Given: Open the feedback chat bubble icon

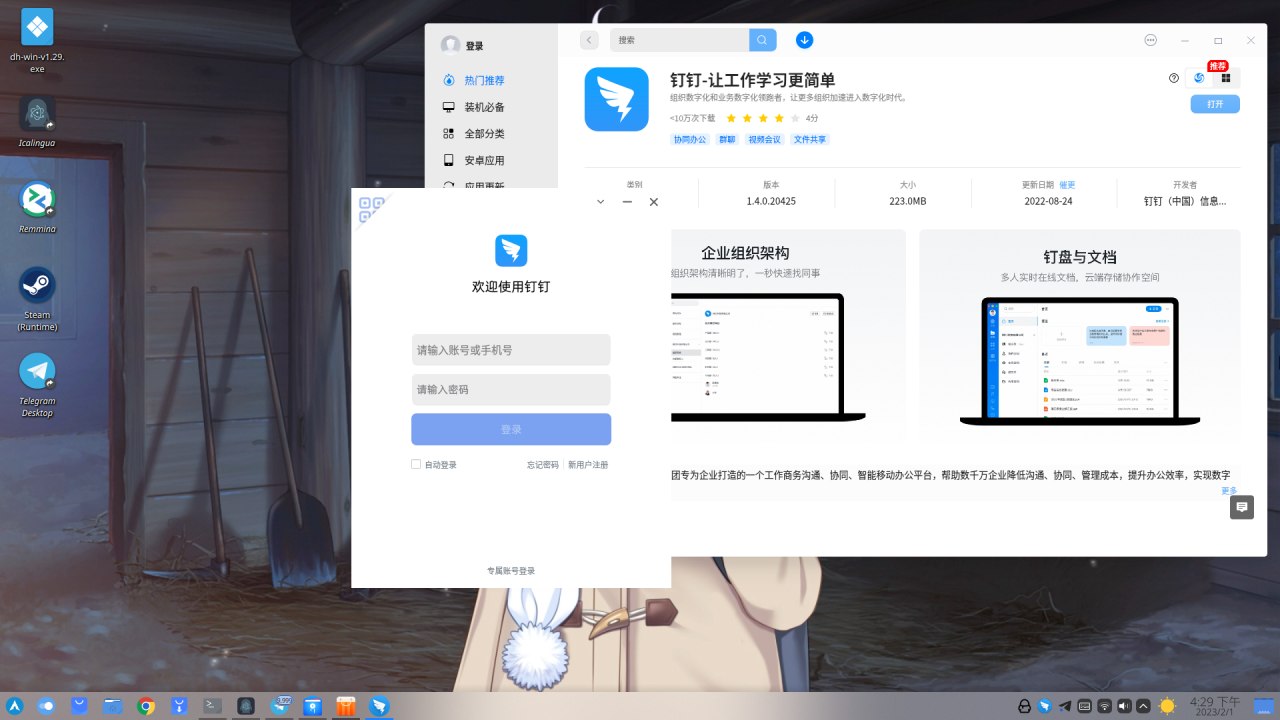Looking at the screenshot, I should click(x=1242, y=507).
